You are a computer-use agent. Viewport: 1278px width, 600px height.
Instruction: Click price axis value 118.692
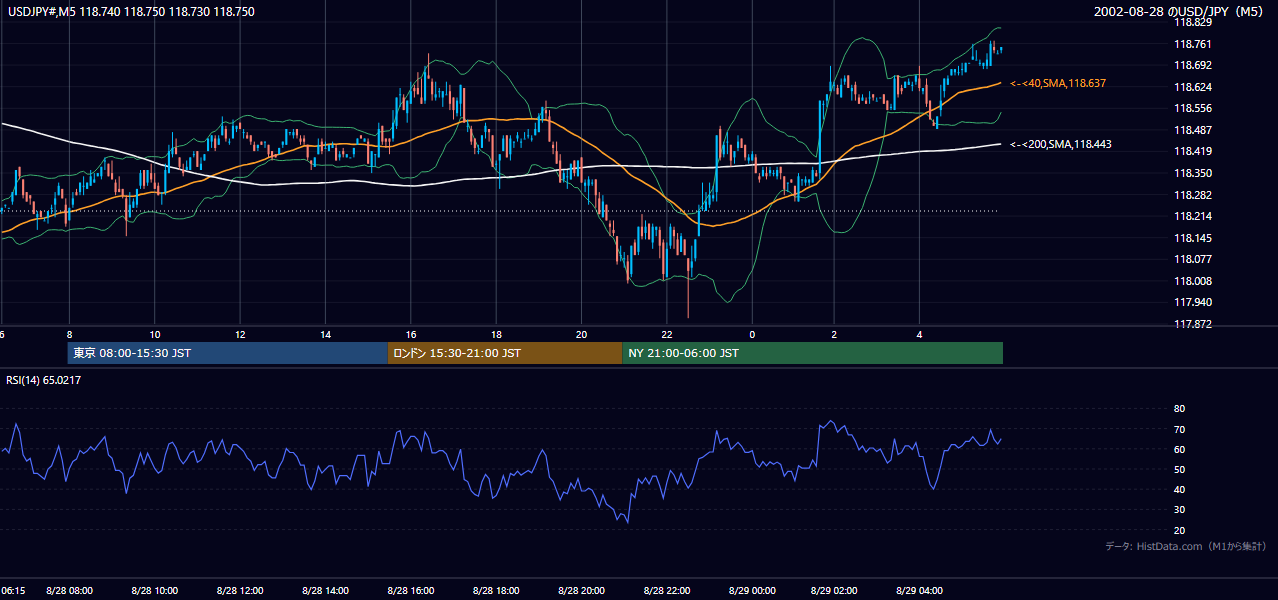pos(1194,65)
